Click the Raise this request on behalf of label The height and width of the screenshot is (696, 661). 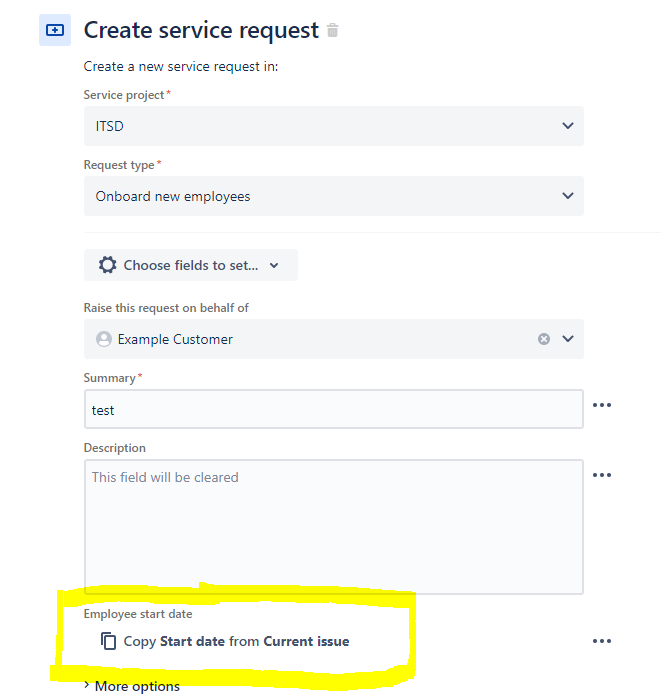pyautogui.click(x=166, y=308)
